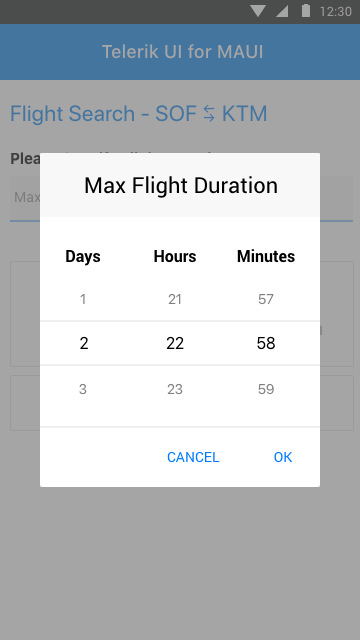Tap the Days column header
Screen dimensions: 360x640
pyautogui.click(x=83, y=256)
